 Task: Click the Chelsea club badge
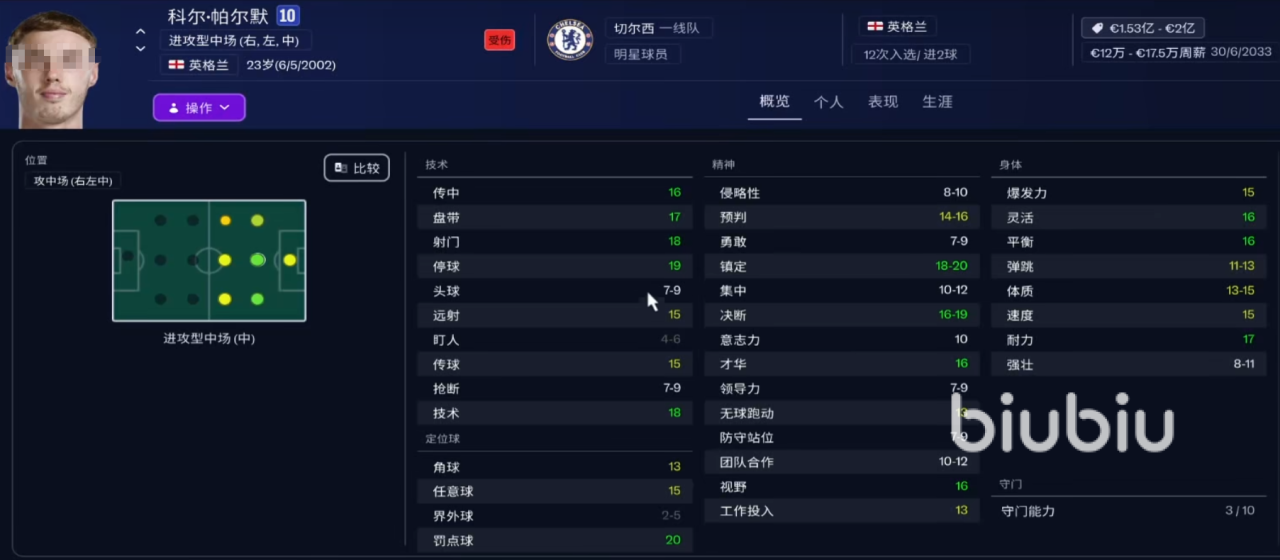(570, 40)
